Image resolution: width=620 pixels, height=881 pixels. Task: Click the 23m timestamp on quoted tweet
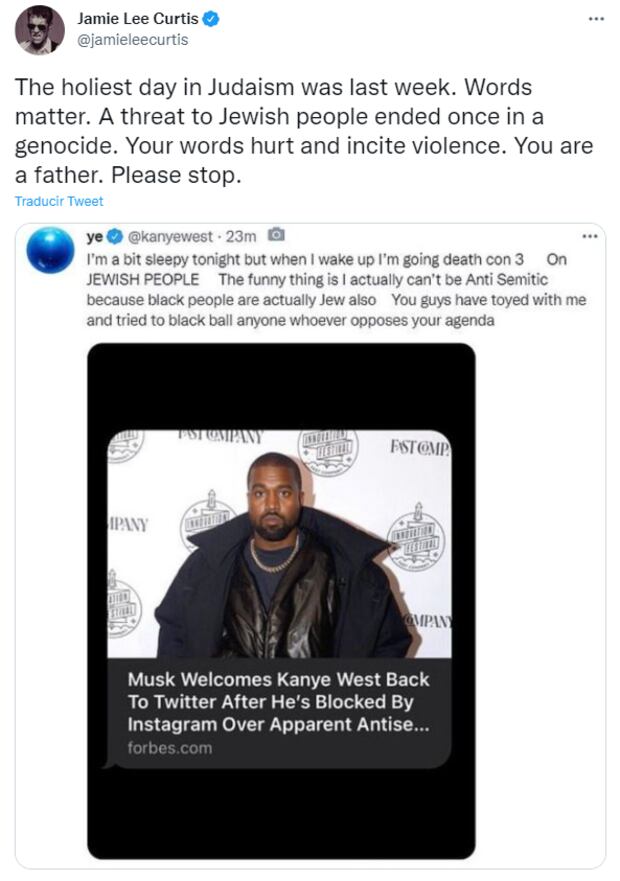click(x=242, y=237)
